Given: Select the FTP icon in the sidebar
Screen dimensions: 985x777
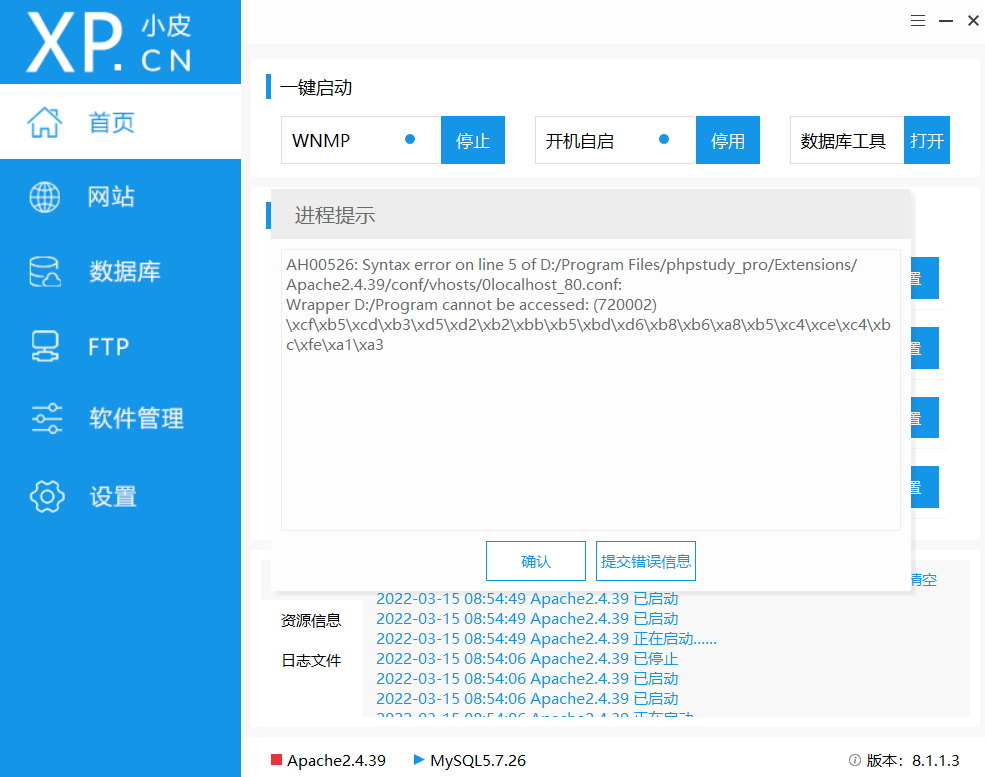Looking at the screenshot, I should 47,346.
